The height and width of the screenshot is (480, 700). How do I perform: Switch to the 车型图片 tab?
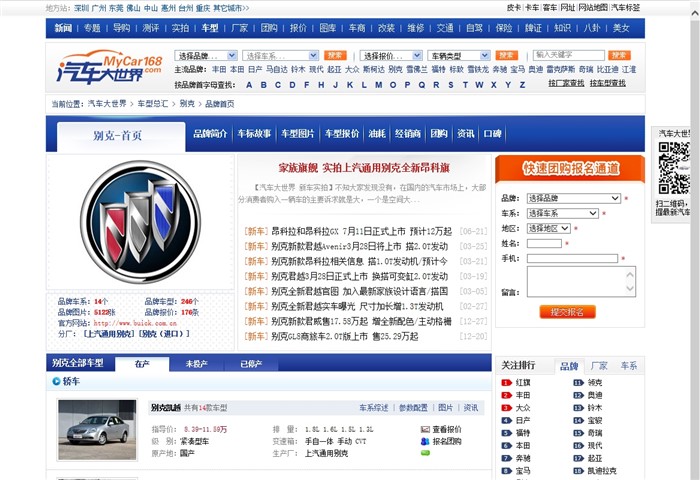[x=297, y=134]
